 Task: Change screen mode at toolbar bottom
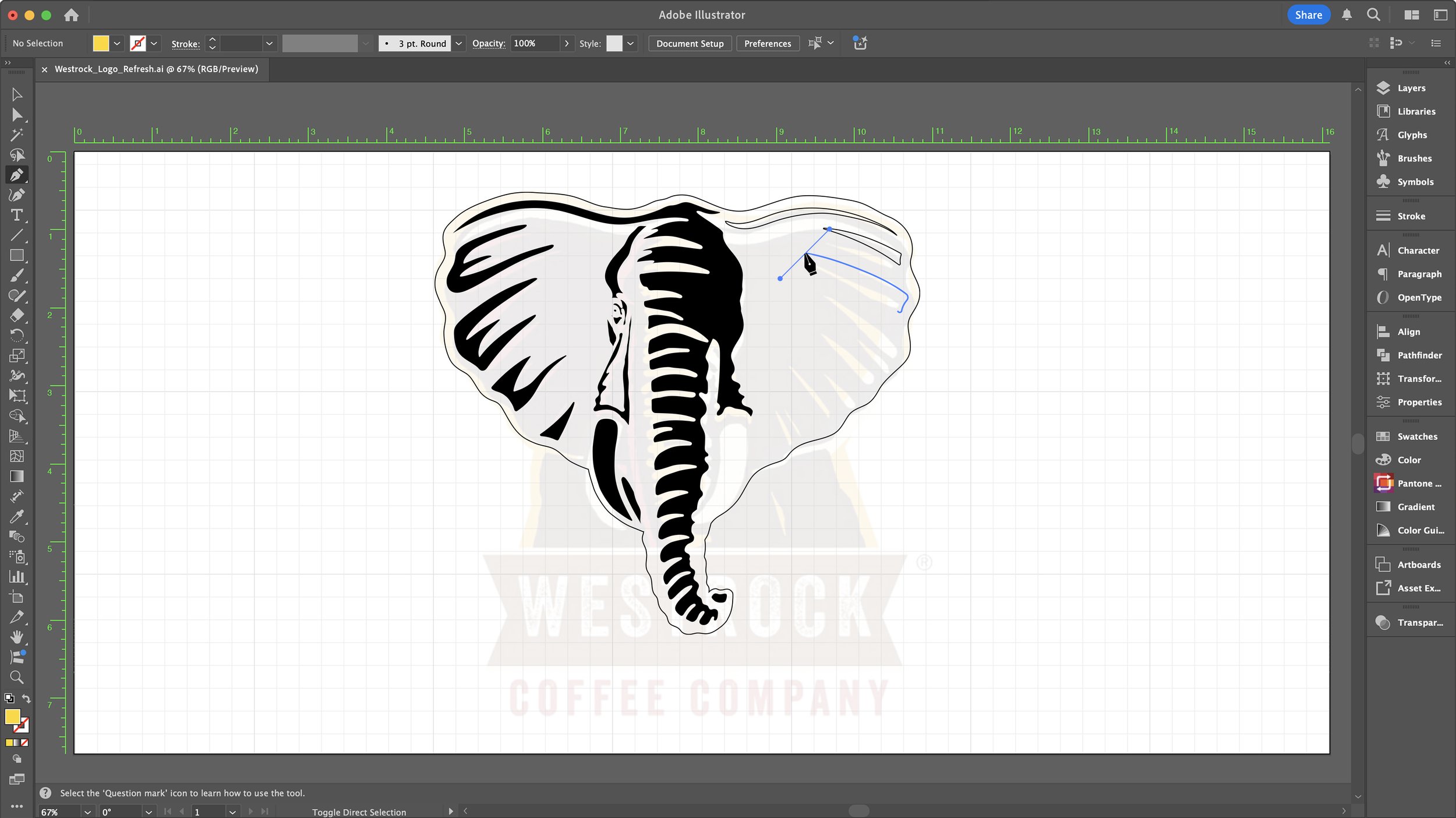(17, 780)
